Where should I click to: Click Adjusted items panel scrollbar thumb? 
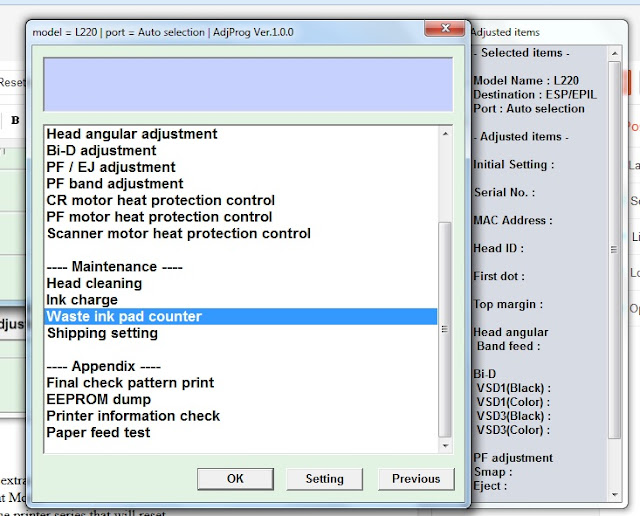614,250
